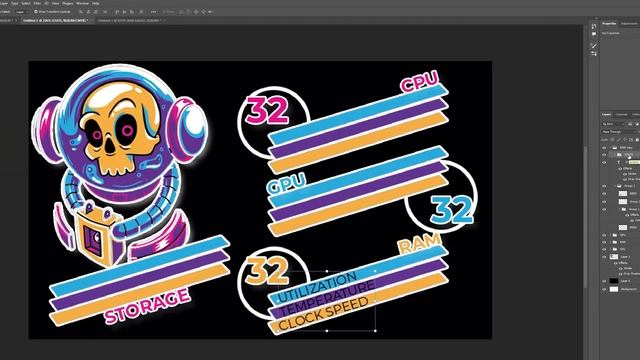Toggle visibility of Layer 1 with astronaut thumbnail

tap(604, 257)
